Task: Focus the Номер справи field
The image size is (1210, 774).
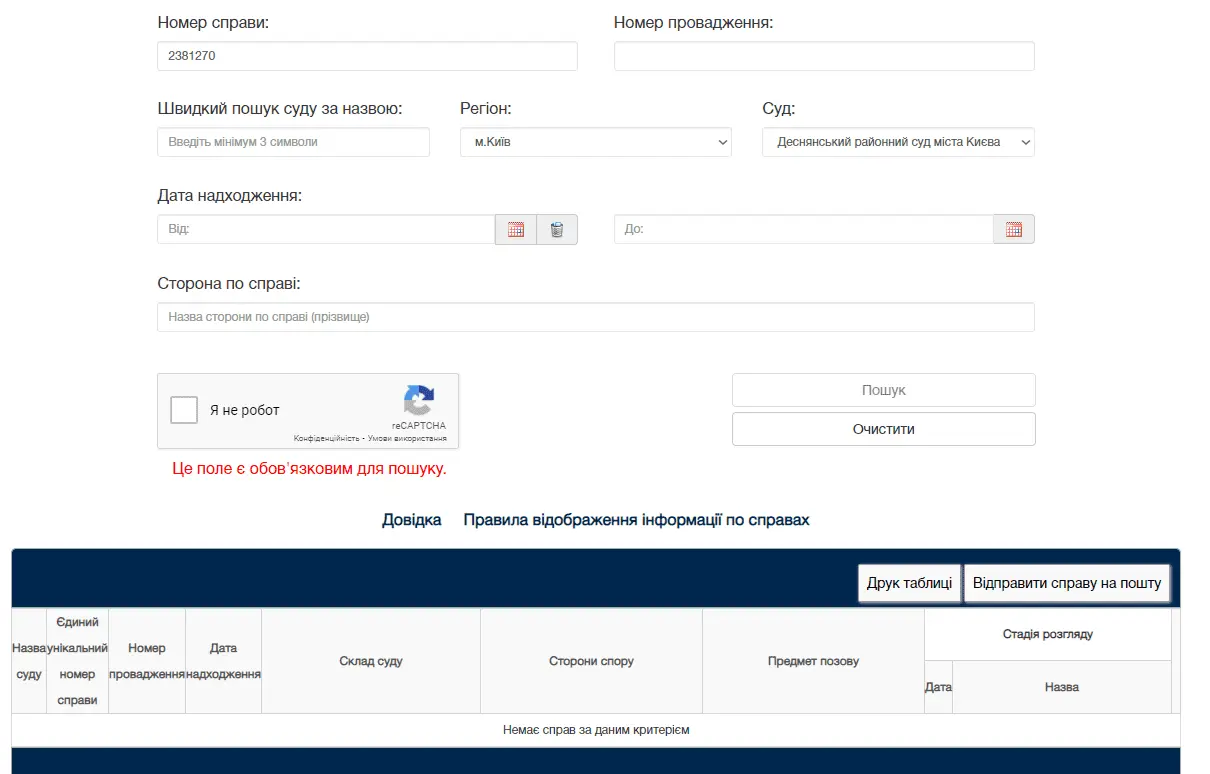Action: click(367, 56)
